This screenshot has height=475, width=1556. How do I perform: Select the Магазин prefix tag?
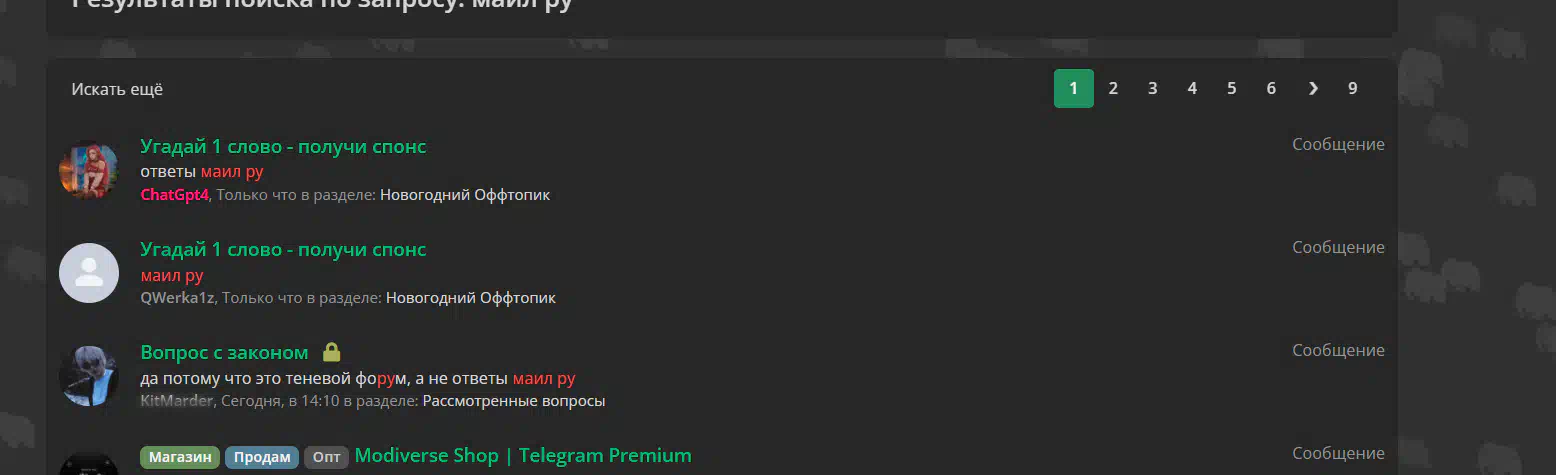coord(180,457)
